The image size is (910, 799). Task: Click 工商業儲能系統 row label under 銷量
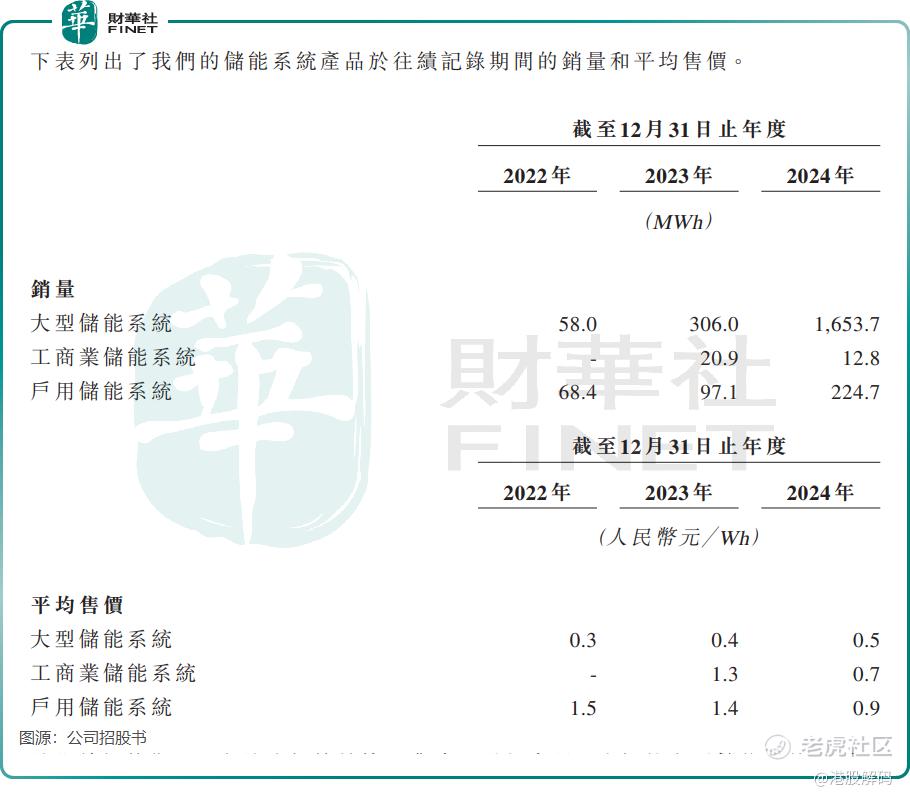113,357
